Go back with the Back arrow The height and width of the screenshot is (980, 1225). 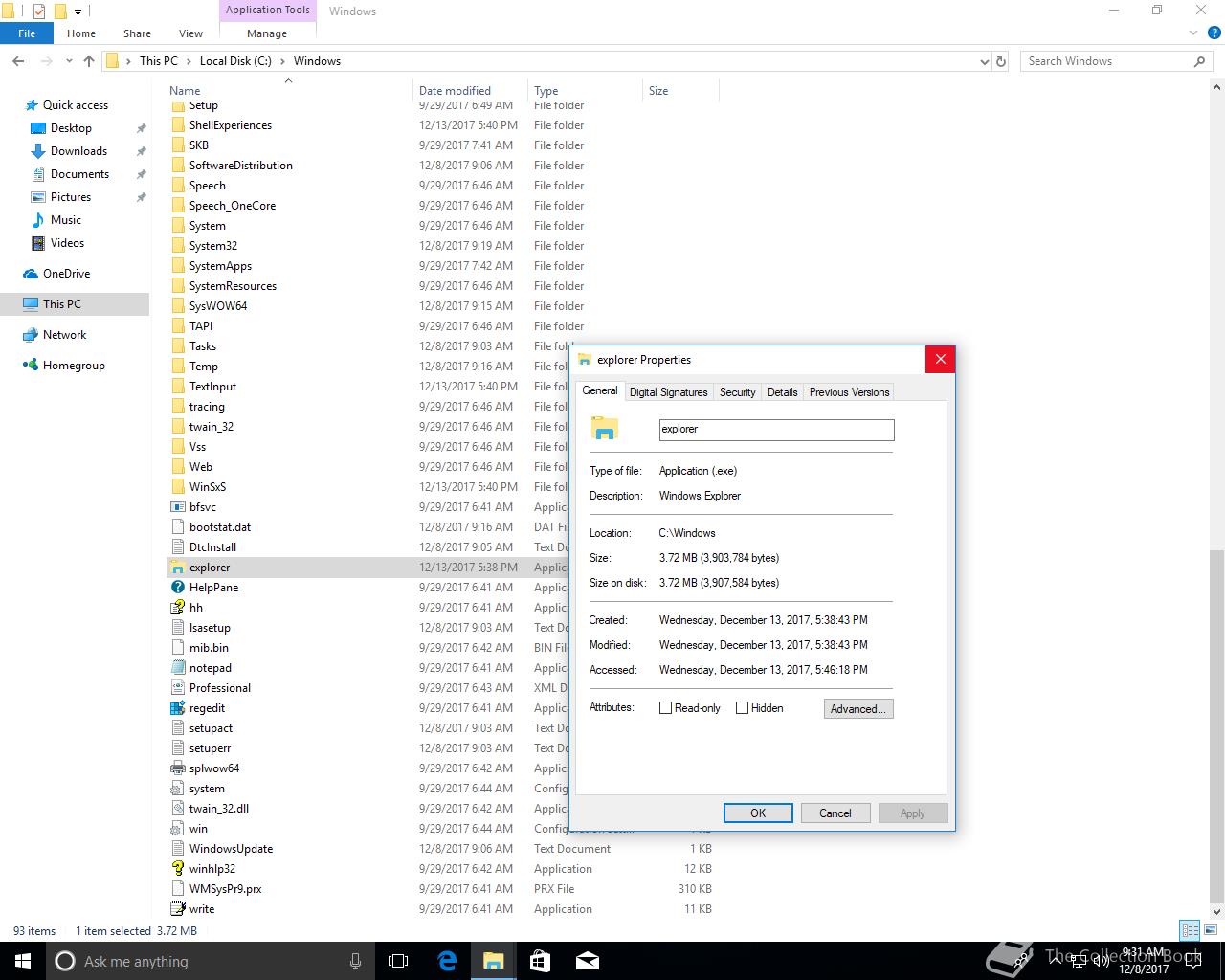[x=18, y=61]
